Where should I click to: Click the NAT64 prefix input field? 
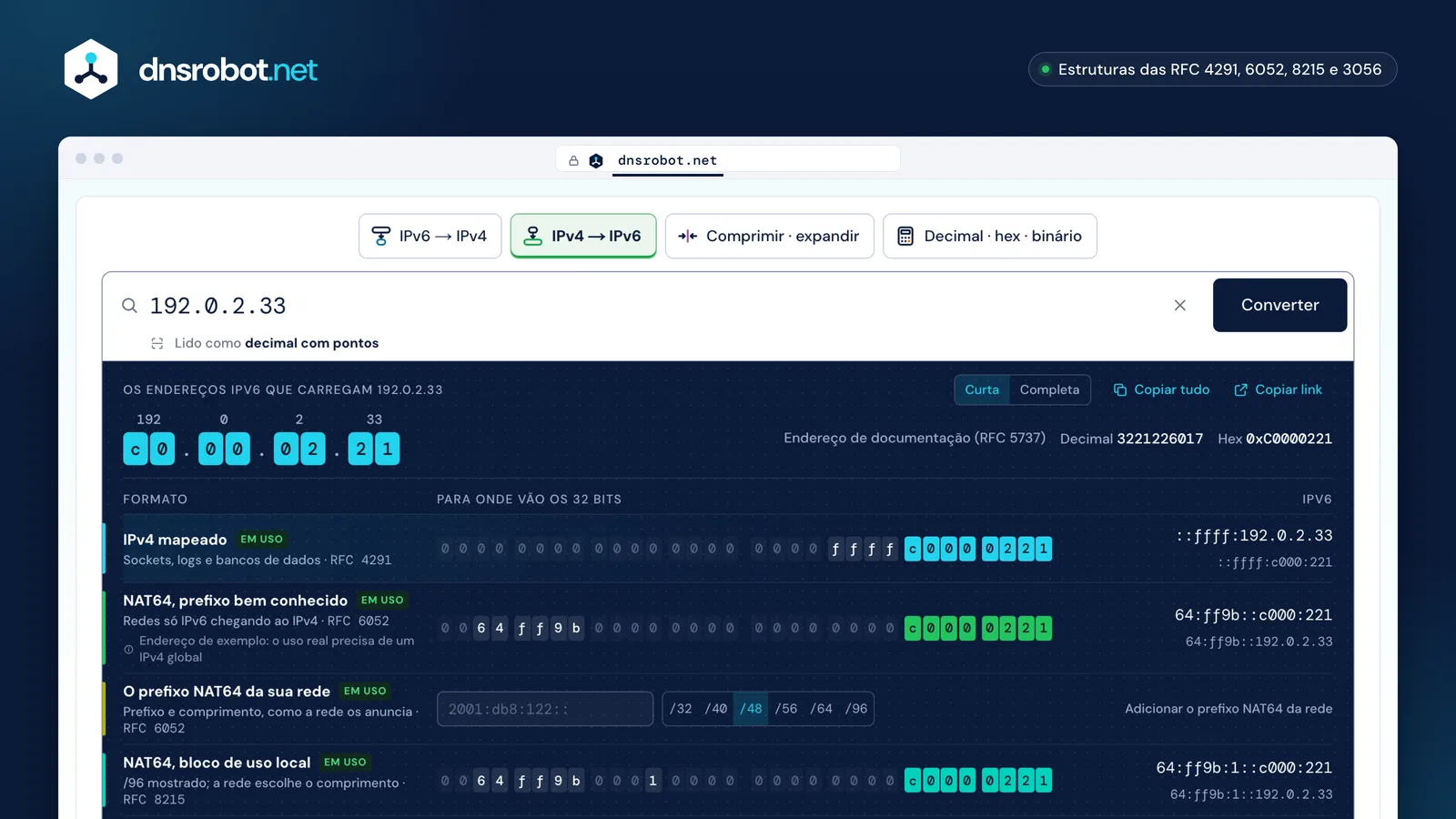[x=545, y=709]
